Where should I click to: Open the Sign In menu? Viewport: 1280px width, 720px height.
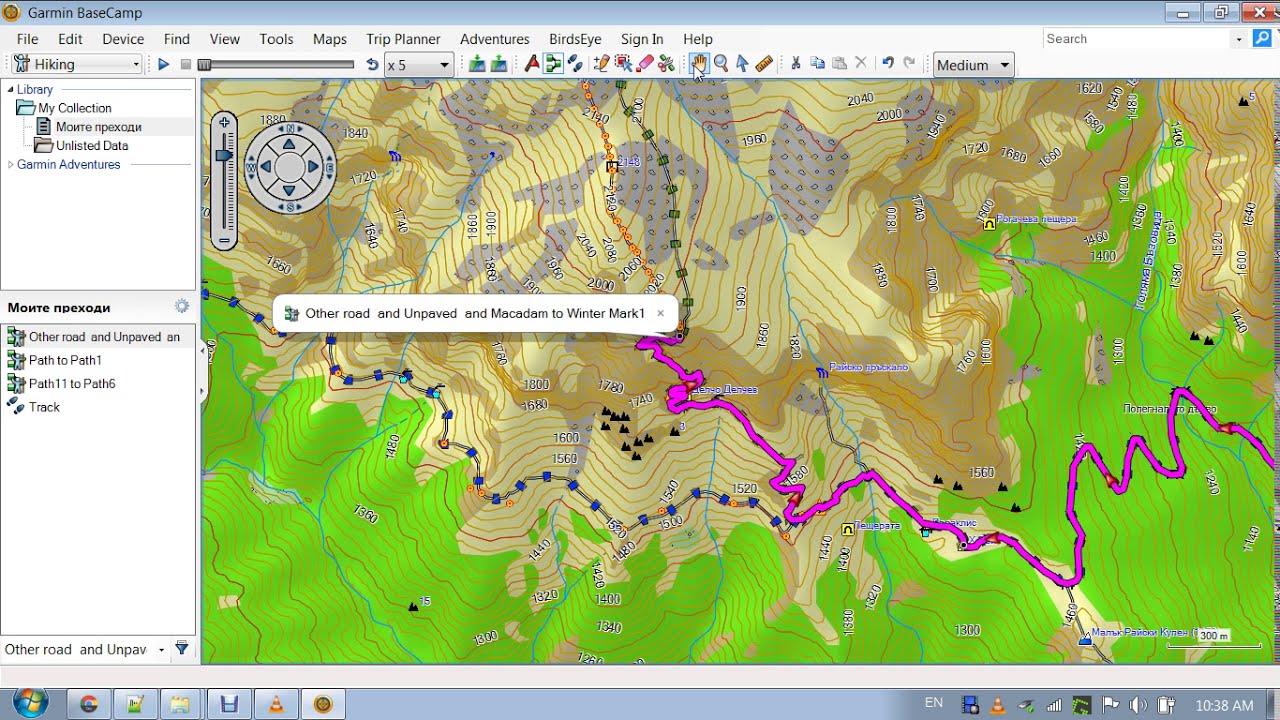point(642,39)
